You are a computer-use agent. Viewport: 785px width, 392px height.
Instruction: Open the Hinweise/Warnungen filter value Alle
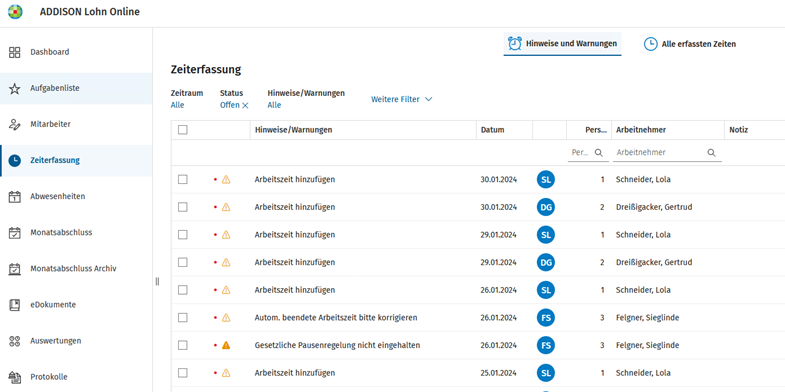point(274,105)
